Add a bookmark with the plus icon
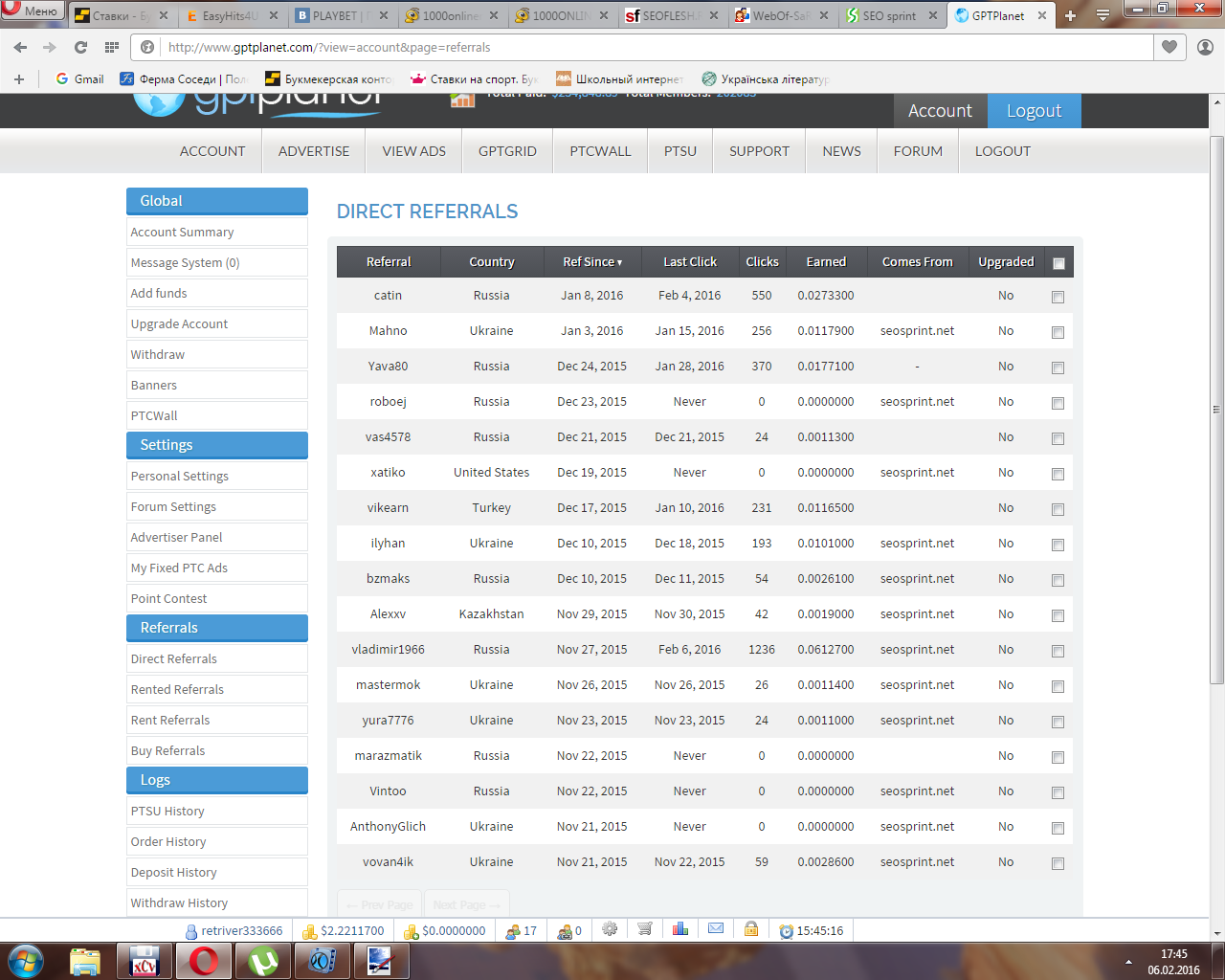 click(19, 78)
